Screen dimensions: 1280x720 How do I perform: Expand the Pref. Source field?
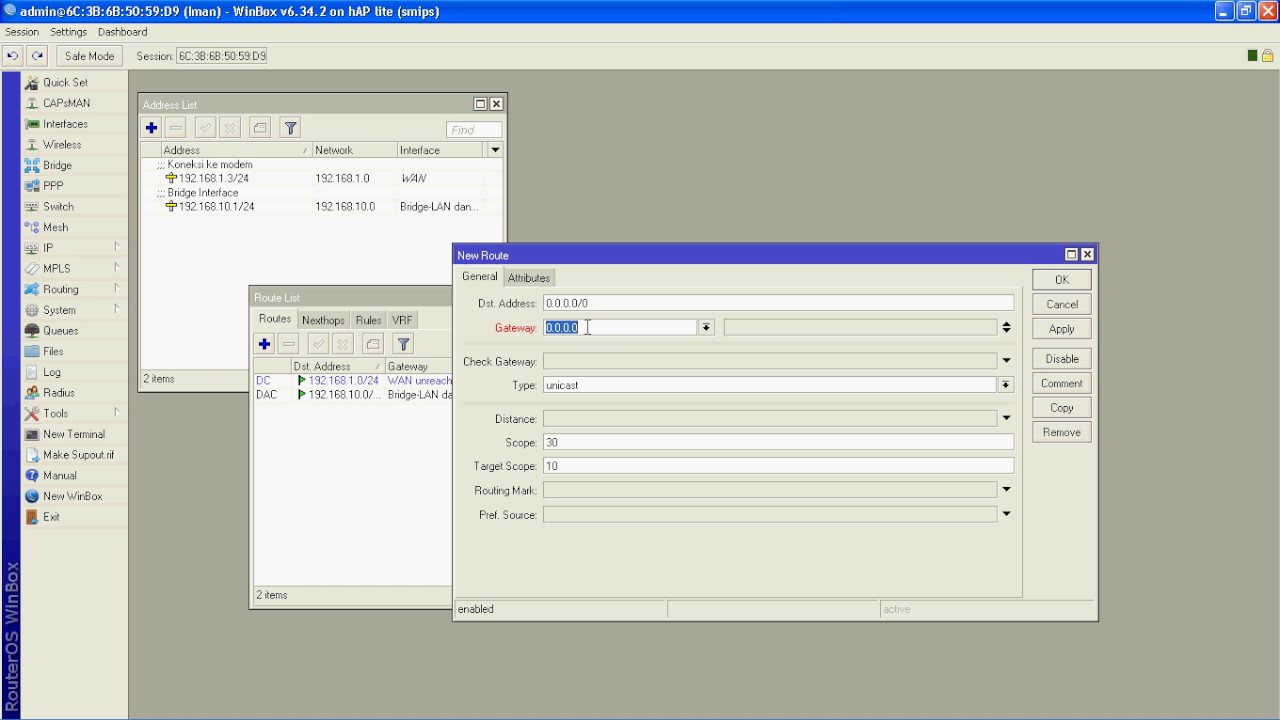click(1006, 514)
